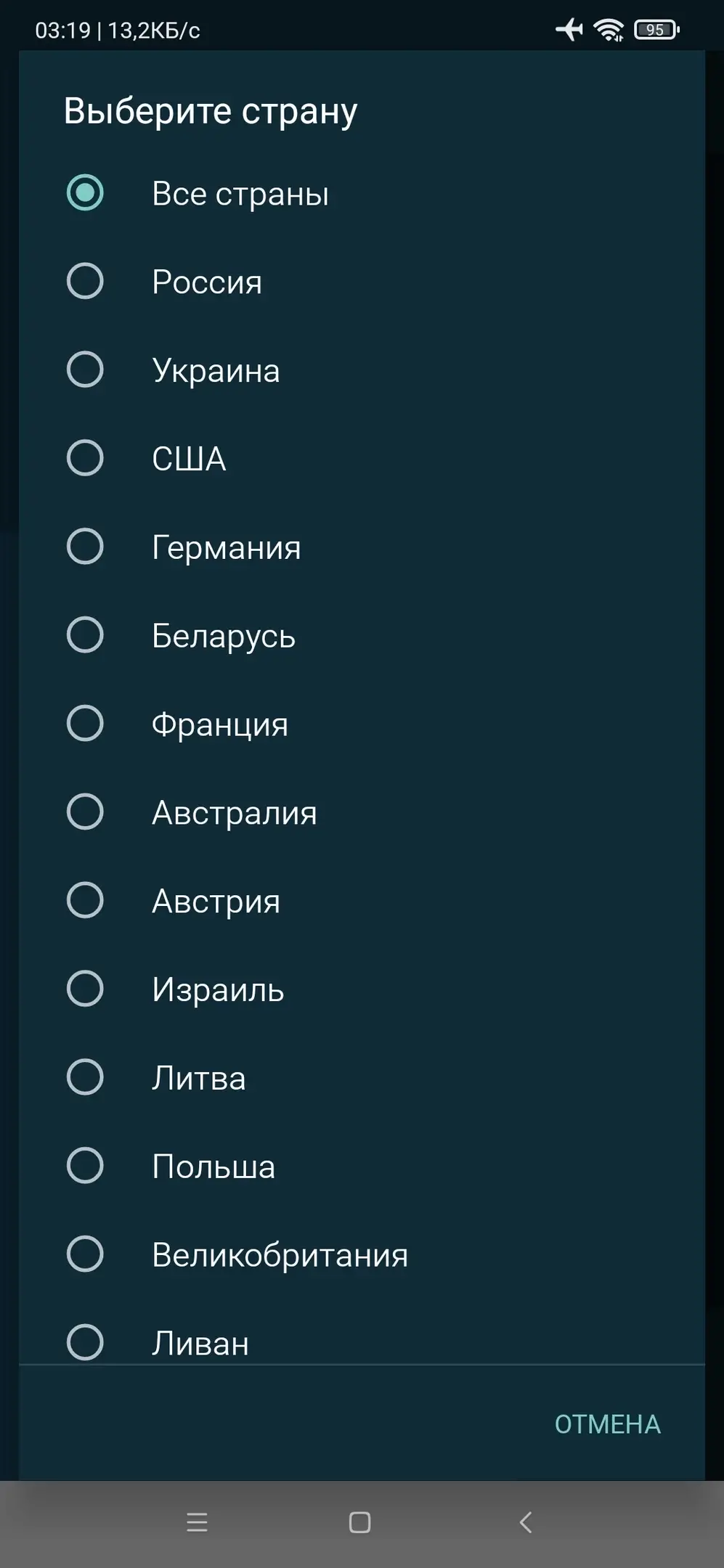
Task: Choose the Россия radio button
Action: click(x=85, y=282)
